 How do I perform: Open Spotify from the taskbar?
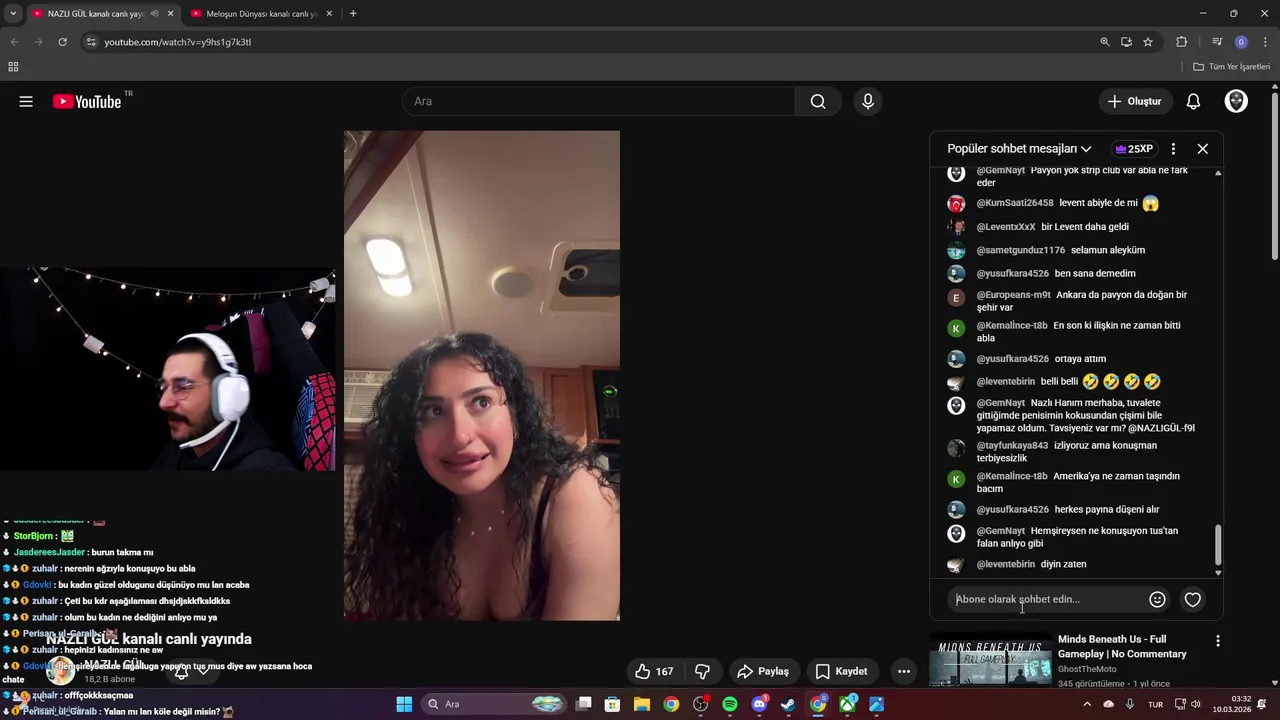pyautogui.click(x=730, y=704)
